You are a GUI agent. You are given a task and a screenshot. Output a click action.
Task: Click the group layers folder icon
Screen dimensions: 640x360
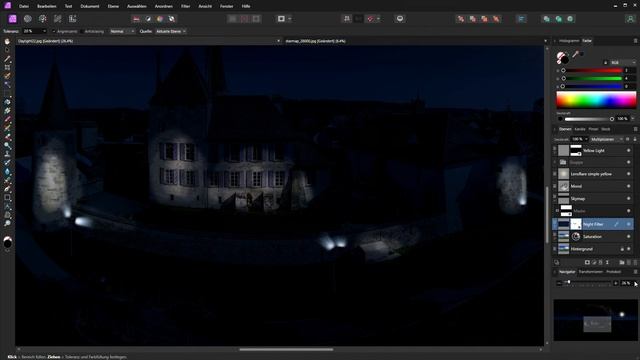coord(622,262)
